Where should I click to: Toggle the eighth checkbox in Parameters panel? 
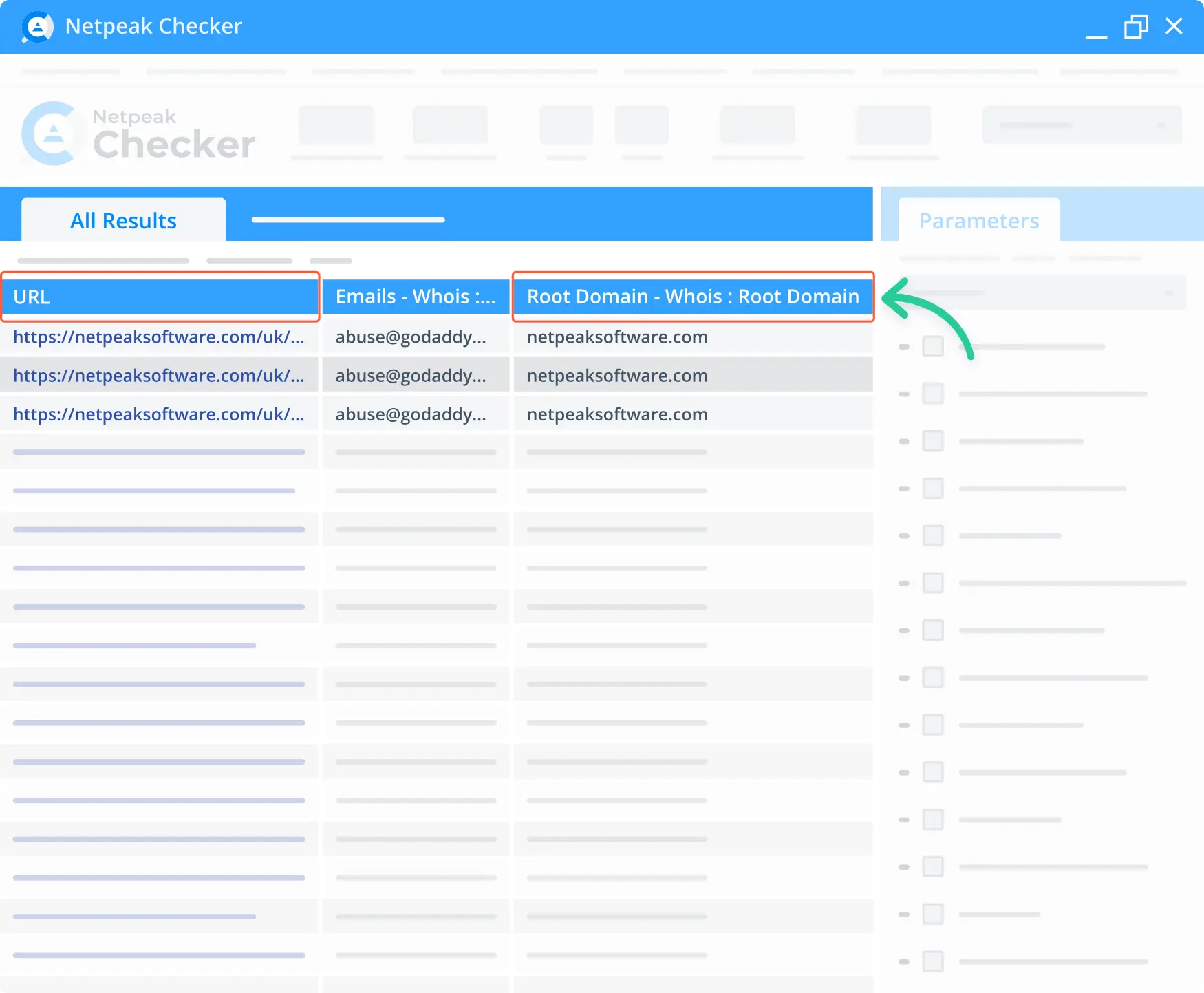933,678
